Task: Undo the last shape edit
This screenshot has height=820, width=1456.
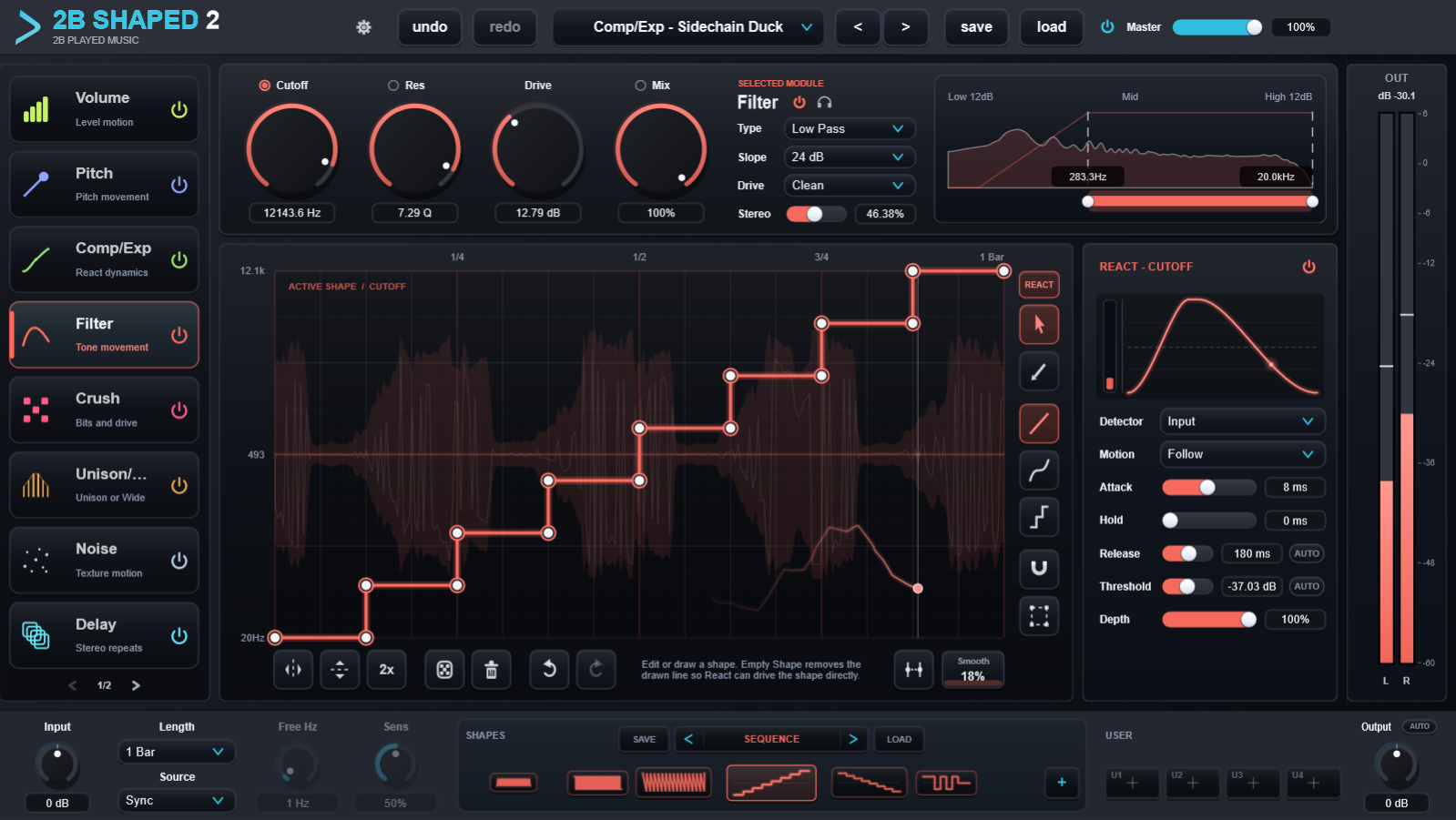Action: 549,670
